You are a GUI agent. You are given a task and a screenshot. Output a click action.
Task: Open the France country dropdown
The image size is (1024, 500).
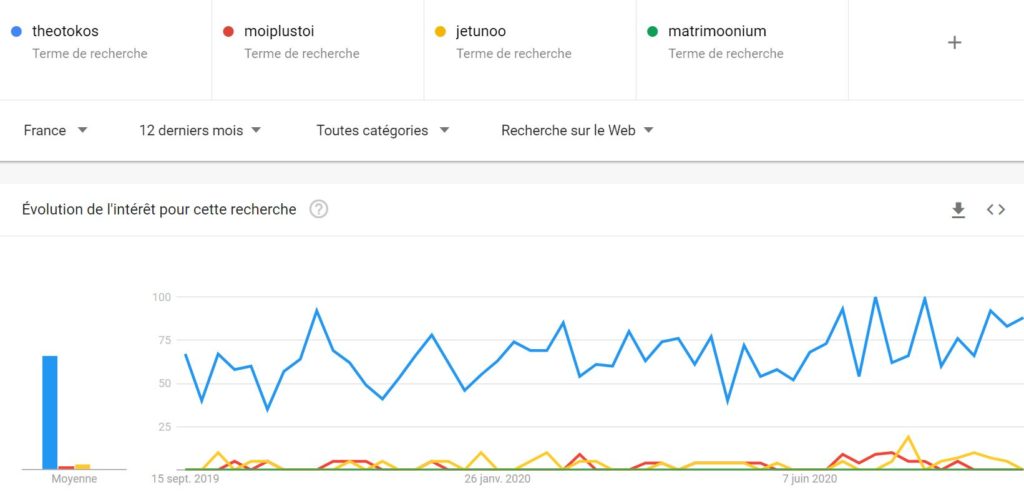[56, 131]
